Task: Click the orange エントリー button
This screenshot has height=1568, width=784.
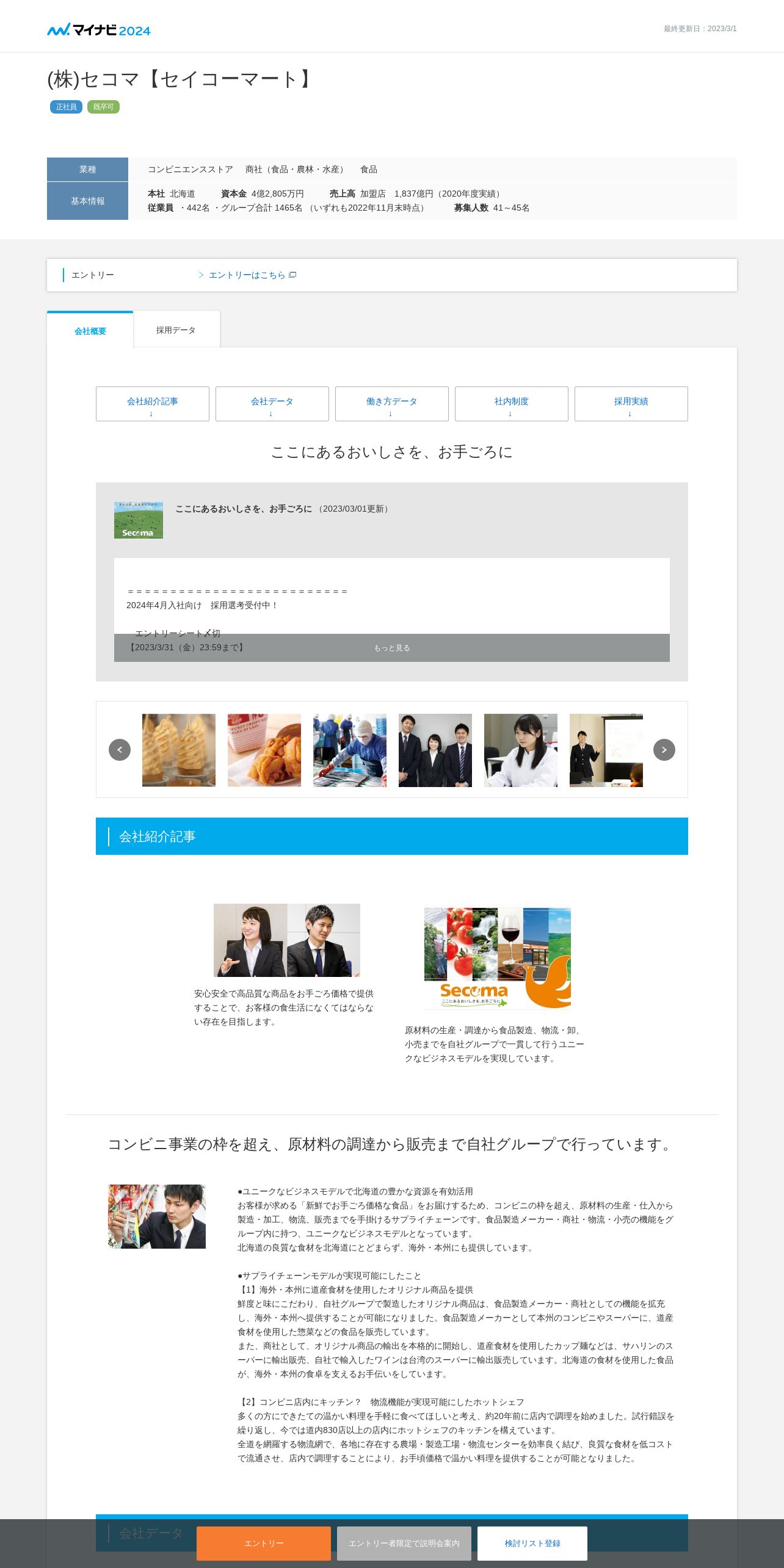Action: coord(264,1543)
